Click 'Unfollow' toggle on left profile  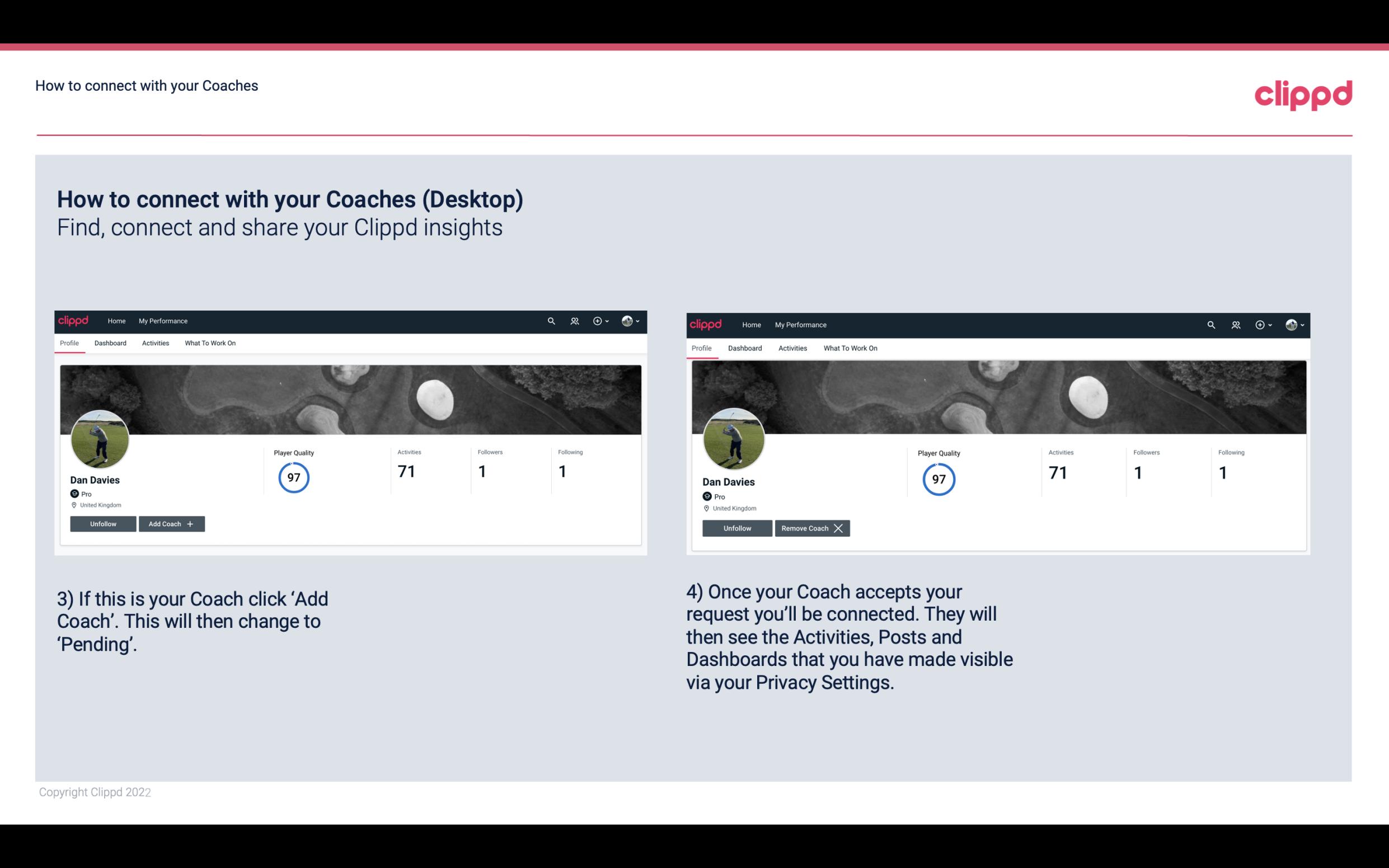(x=103, y=523)
